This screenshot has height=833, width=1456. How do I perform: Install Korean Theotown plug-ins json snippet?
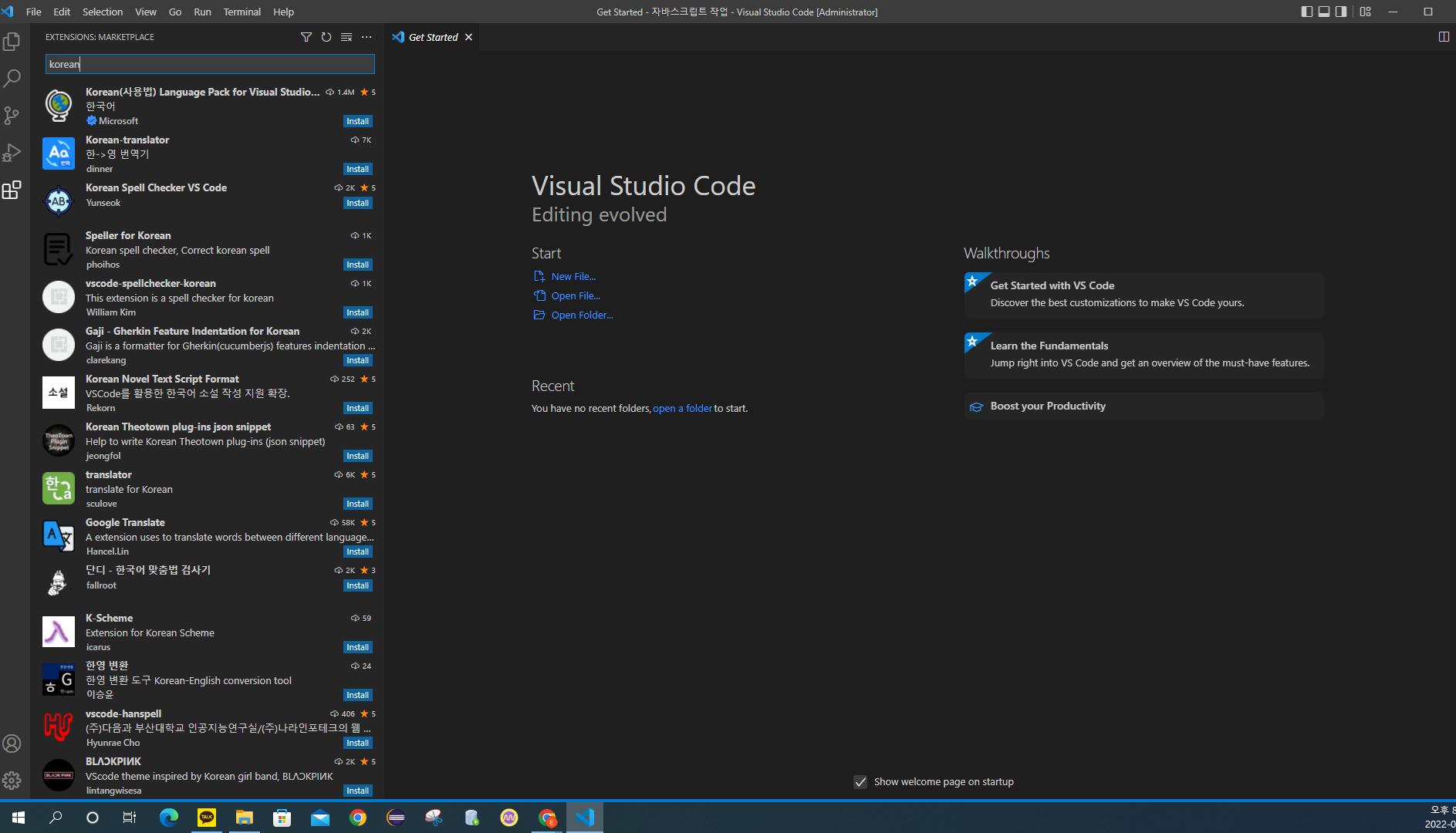(x=357, y=456)
